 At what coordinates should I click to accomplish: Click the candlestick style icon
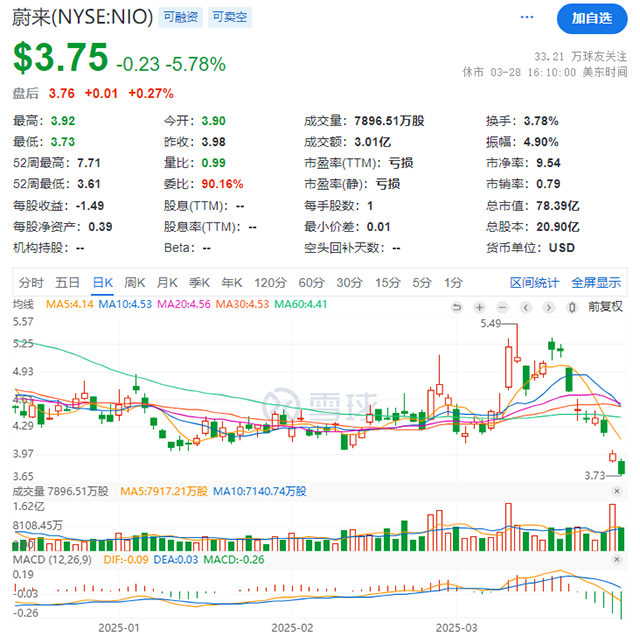572,307
